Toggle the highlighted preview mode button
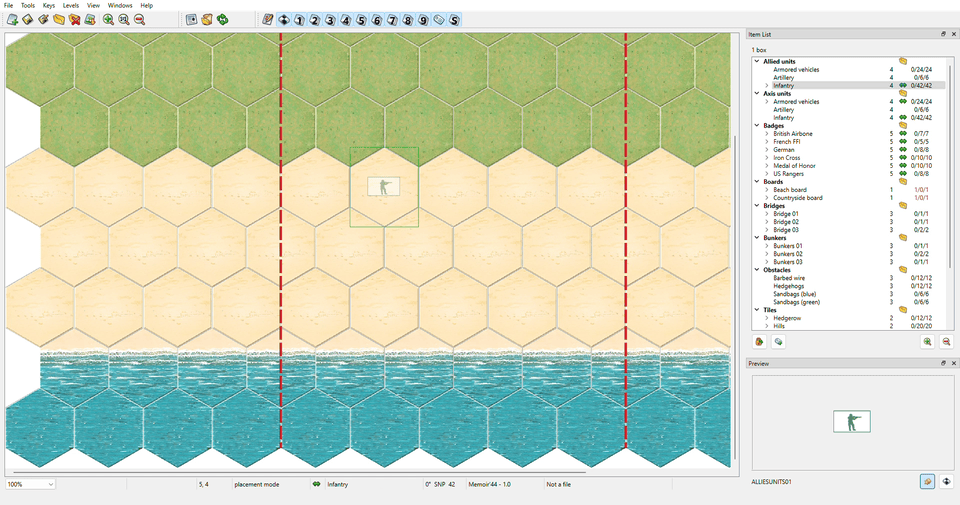 [928, 482]
